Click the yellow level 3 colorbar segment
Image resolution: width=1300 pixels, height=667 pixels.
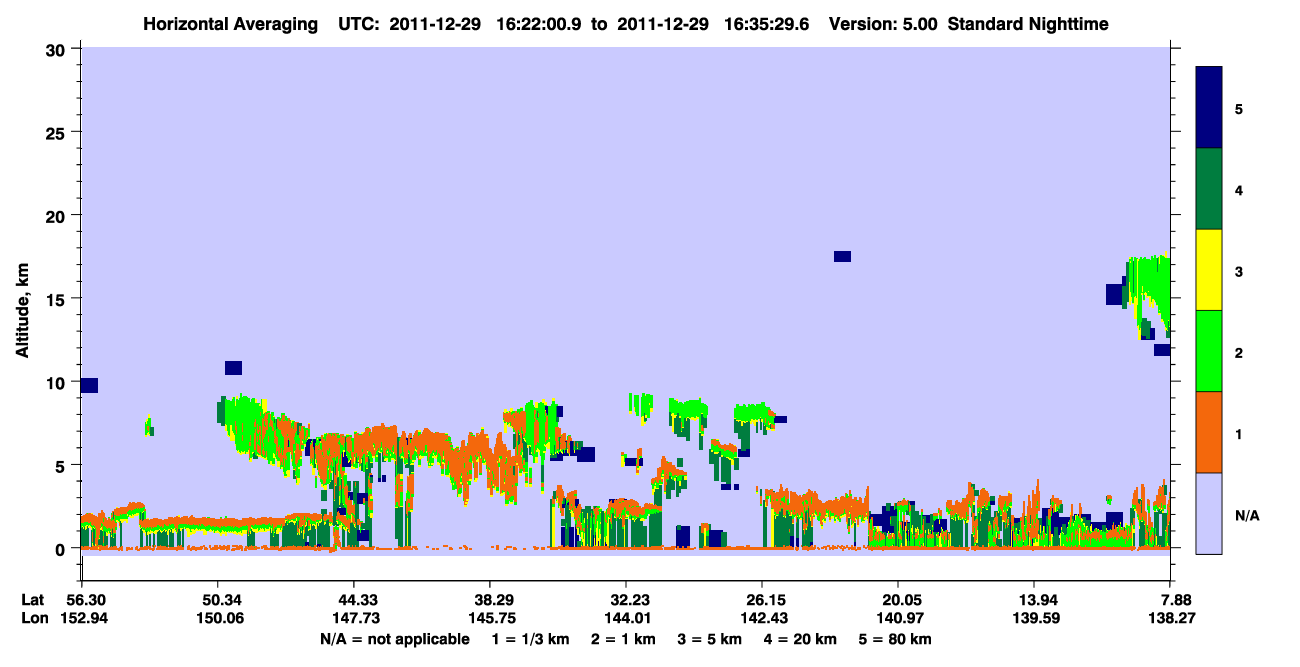(x=1209, y=270)
